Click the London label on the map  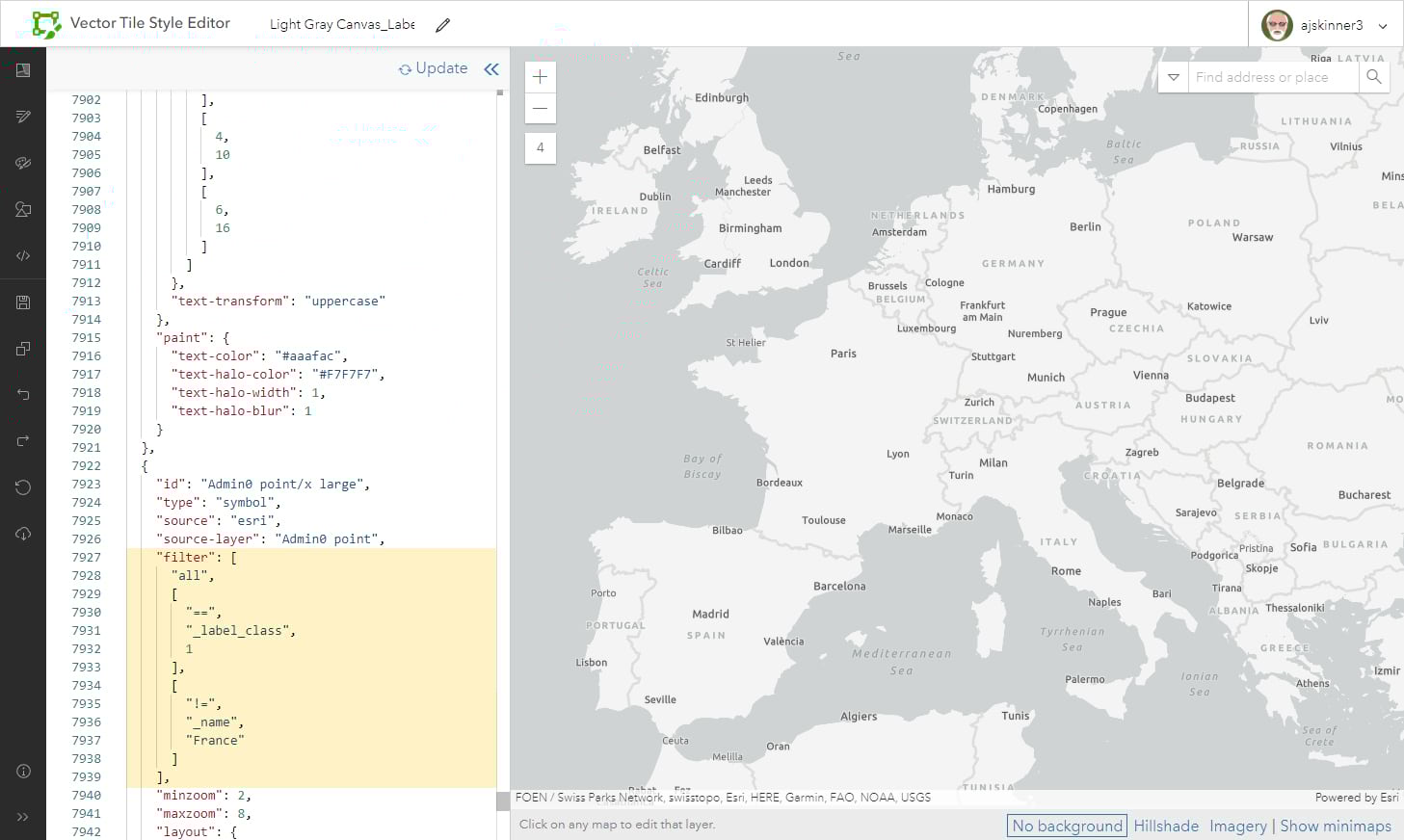(789, 263)
